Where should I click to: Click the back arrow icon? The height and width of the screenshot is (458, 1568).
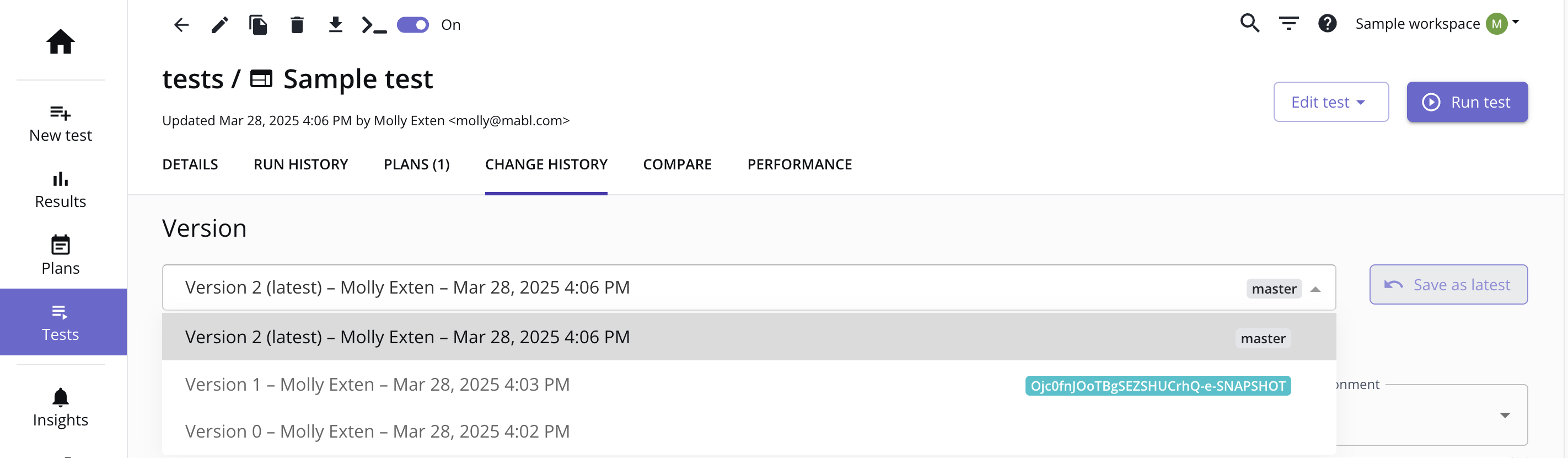click(181, 25)
